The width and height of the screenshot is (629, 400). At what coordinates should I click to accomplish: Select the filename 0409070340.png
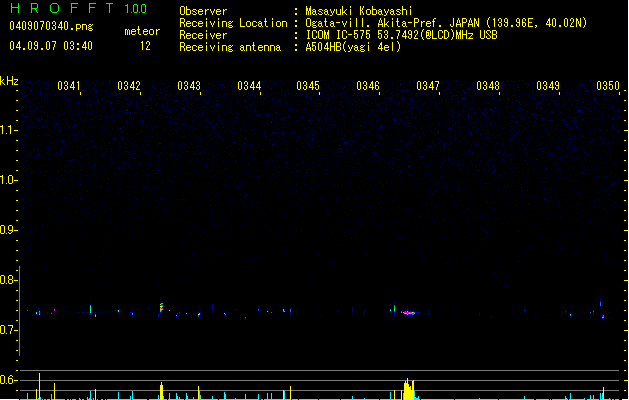pyautogui.click(x=51, y=26)
